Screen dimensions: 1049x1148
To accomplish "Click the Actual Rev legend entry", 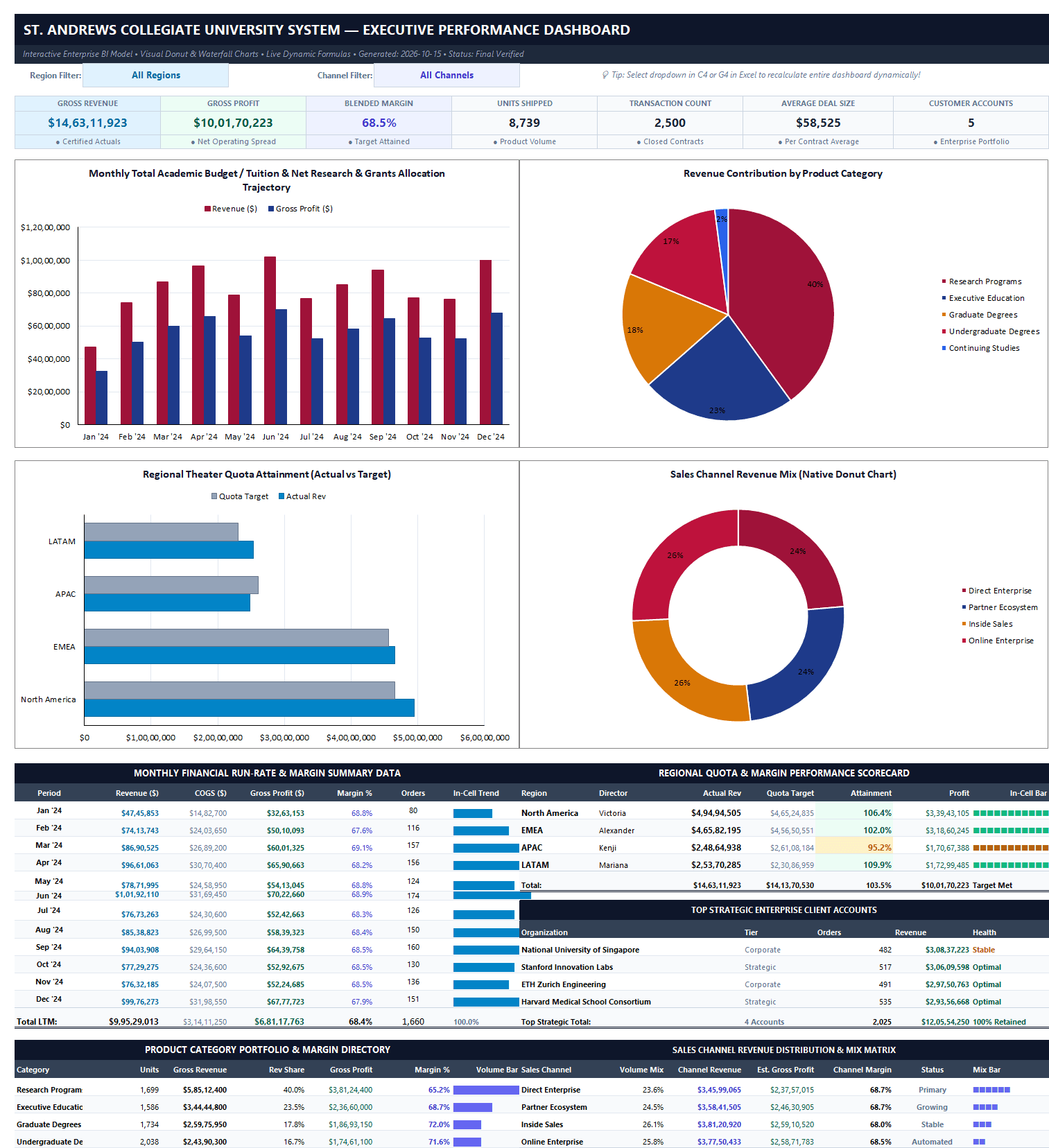I will tap(302, 496).
